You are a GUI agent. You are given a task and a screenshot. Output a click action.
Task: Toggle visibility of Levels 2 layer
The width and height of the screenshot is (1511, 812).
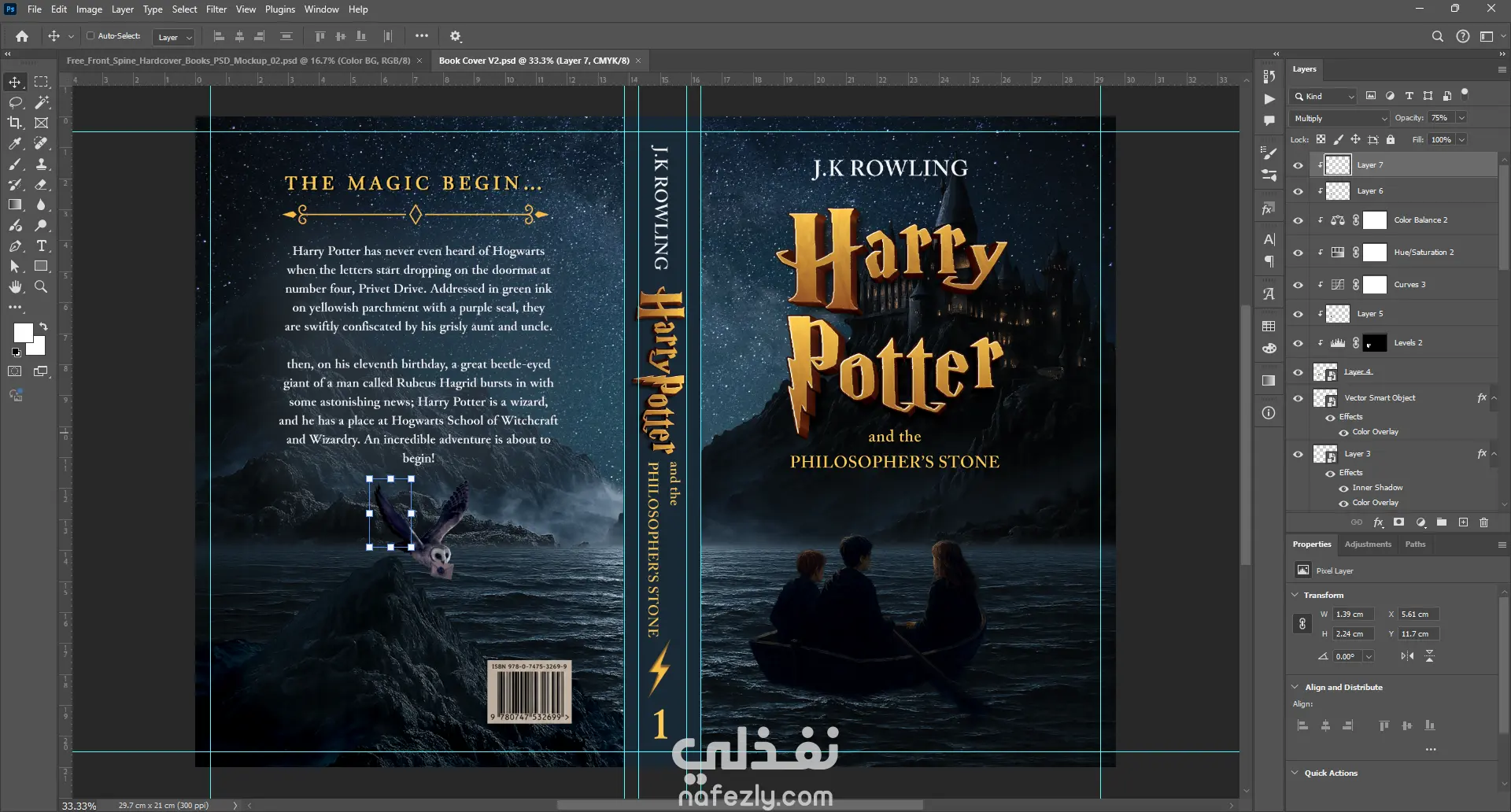(x=1299, y=343)
